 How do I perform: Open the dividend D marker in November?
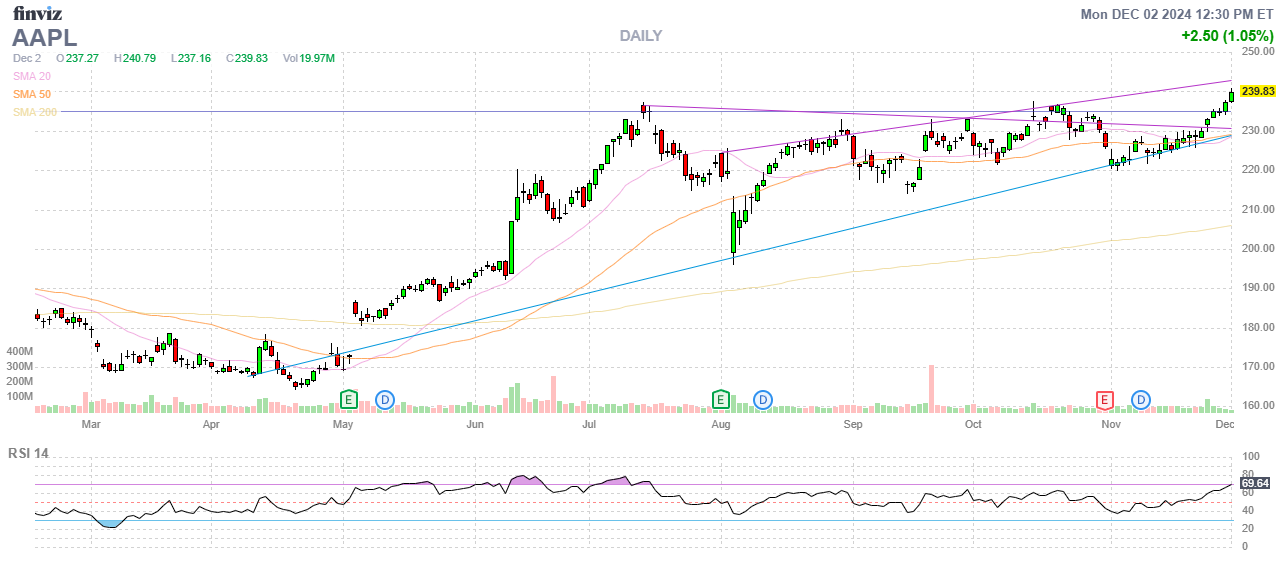click(x=1141, y=400)
